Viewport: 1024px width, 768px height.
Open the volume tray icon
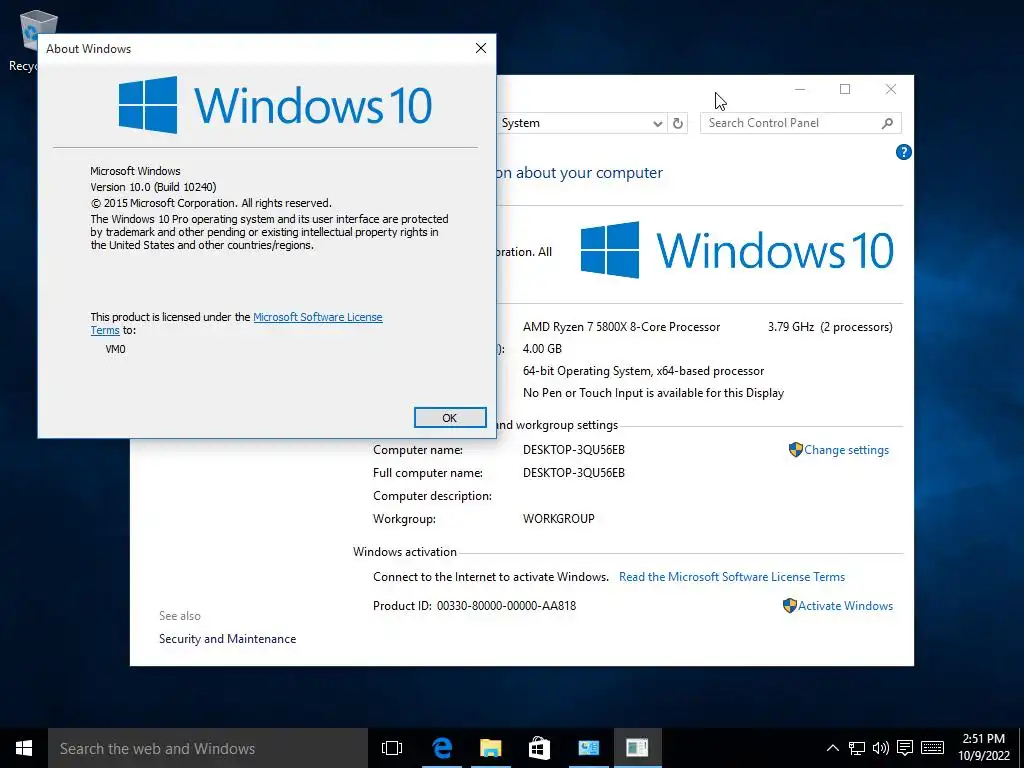[x=881, y=748]
